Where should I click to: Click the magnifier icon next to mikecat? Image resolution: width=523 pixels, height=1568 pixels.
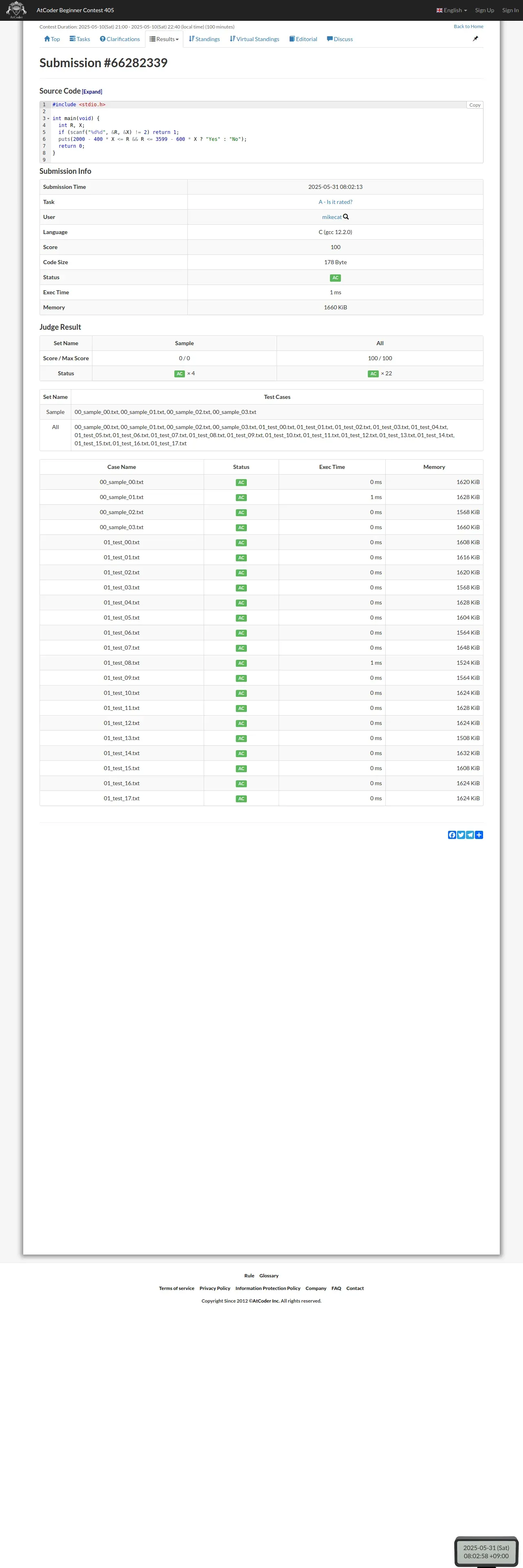tap(346, 217)
